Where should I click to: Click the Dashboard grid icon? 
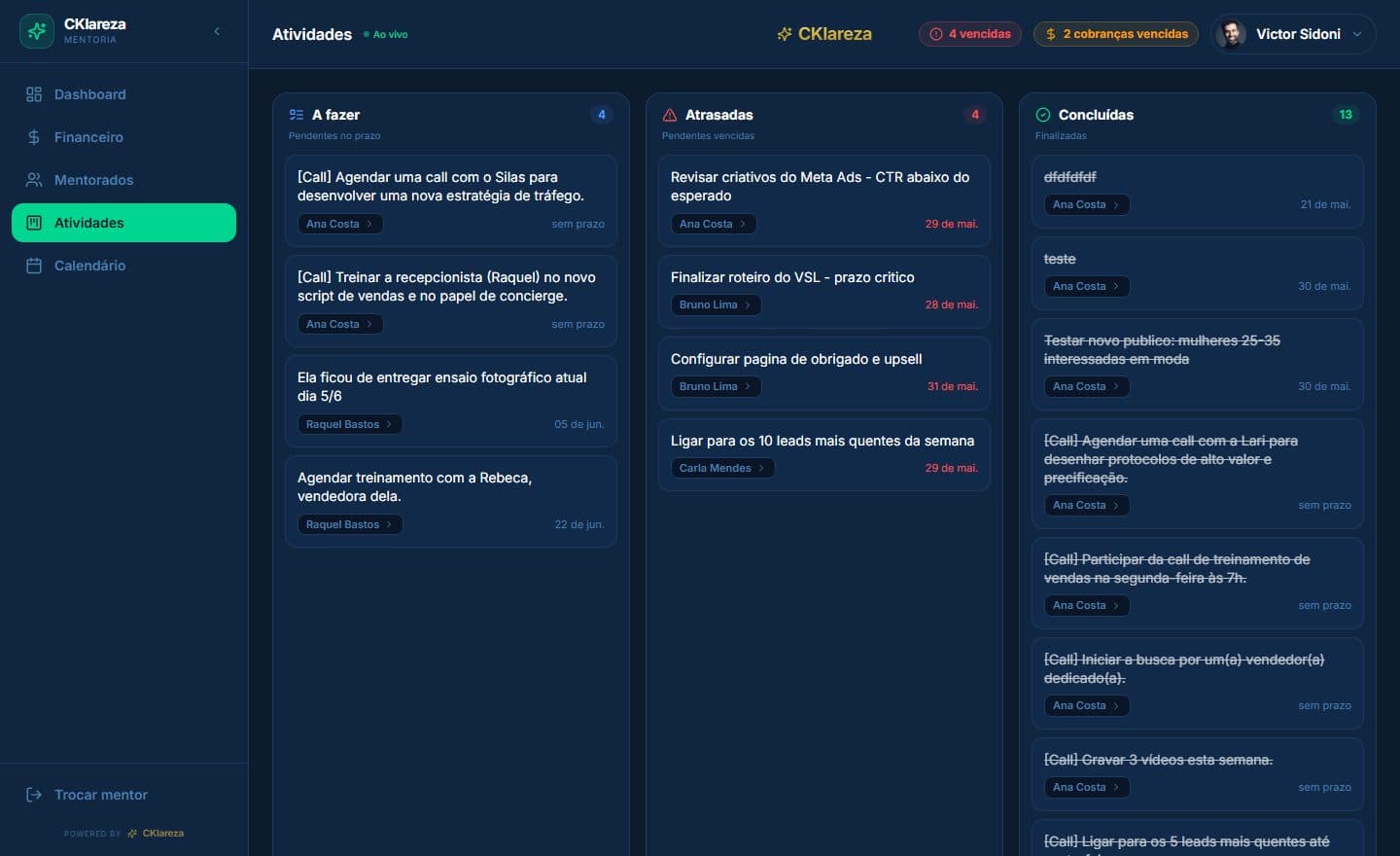(34, 94)
